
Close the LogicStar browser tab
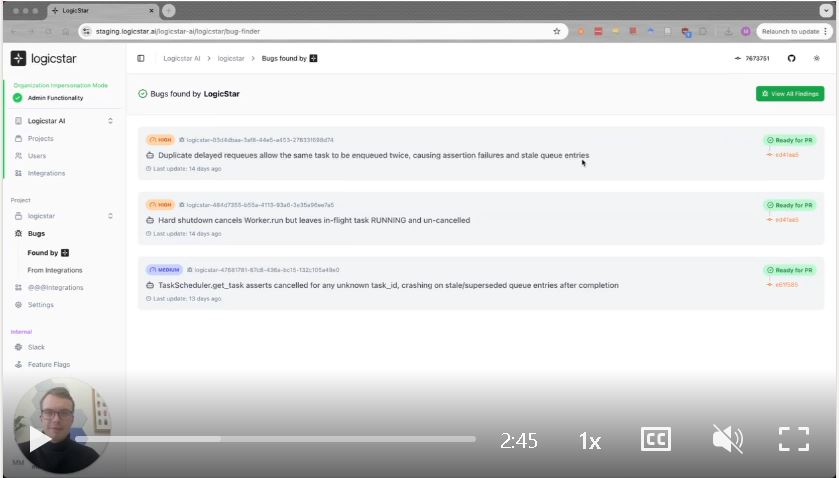[151, 10]
